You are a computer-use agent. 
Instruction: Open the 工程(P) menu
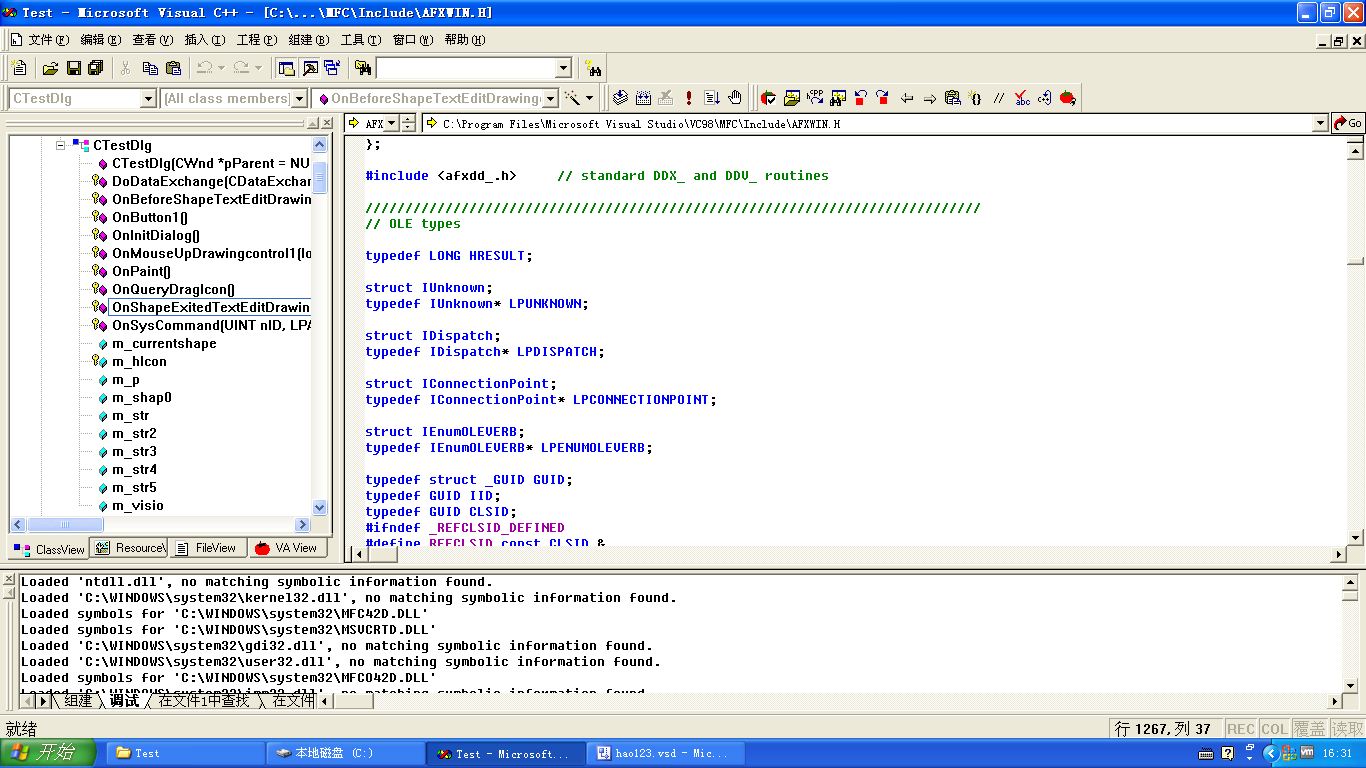point(257,40)
